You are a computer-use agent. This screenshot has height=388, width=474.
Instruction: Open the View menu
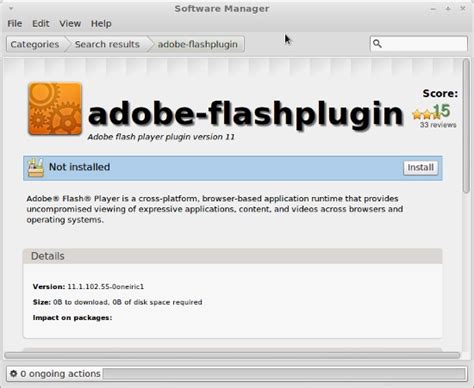(x=70, y=24)
